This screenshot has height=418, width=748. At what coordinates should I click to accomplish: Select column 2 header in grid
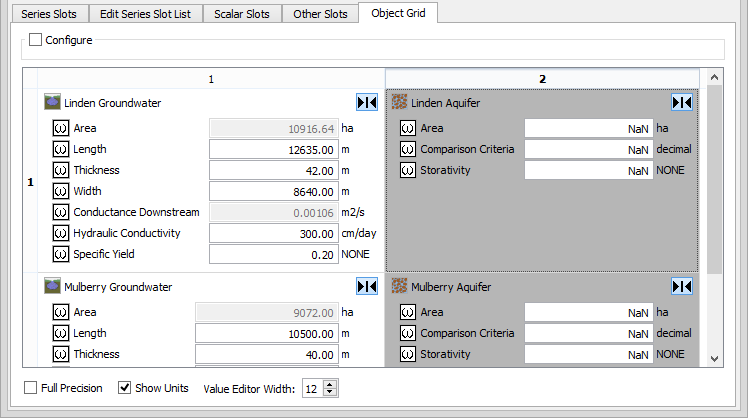pos(542,77)
